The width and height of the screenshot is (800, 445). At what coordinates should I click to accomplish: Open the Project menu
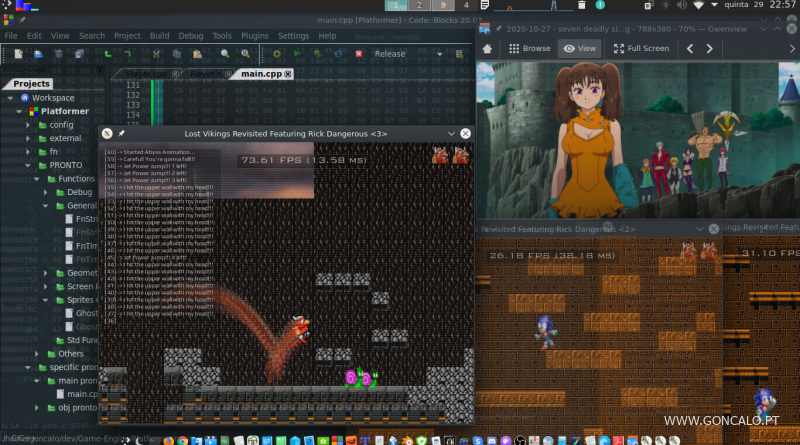[127, 36]
